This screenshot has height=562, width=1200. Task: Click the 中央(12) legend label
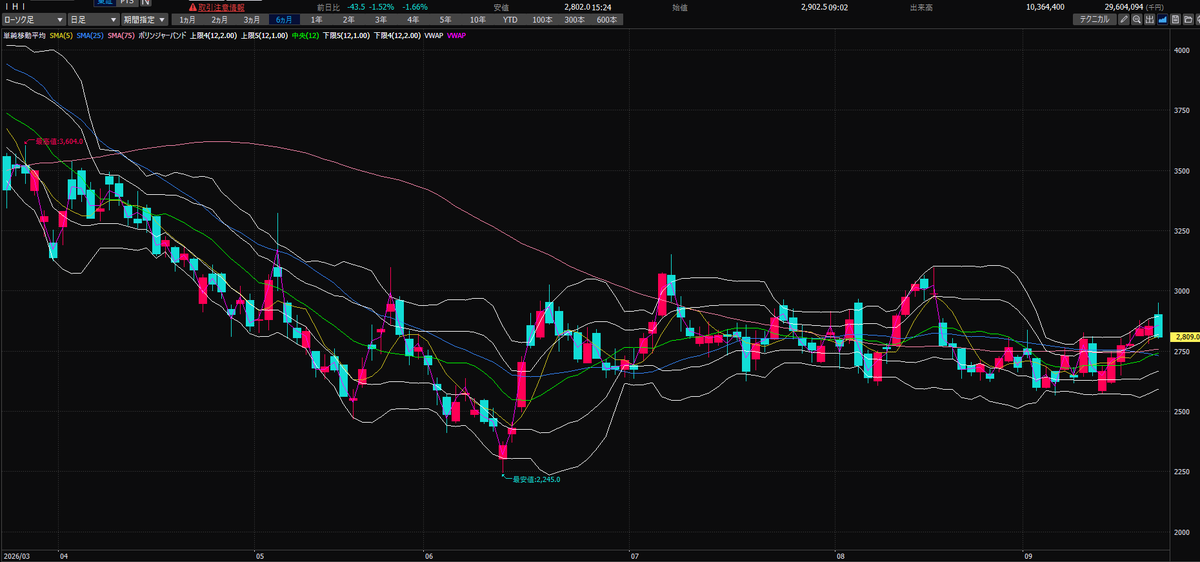(x=305, y=35)
